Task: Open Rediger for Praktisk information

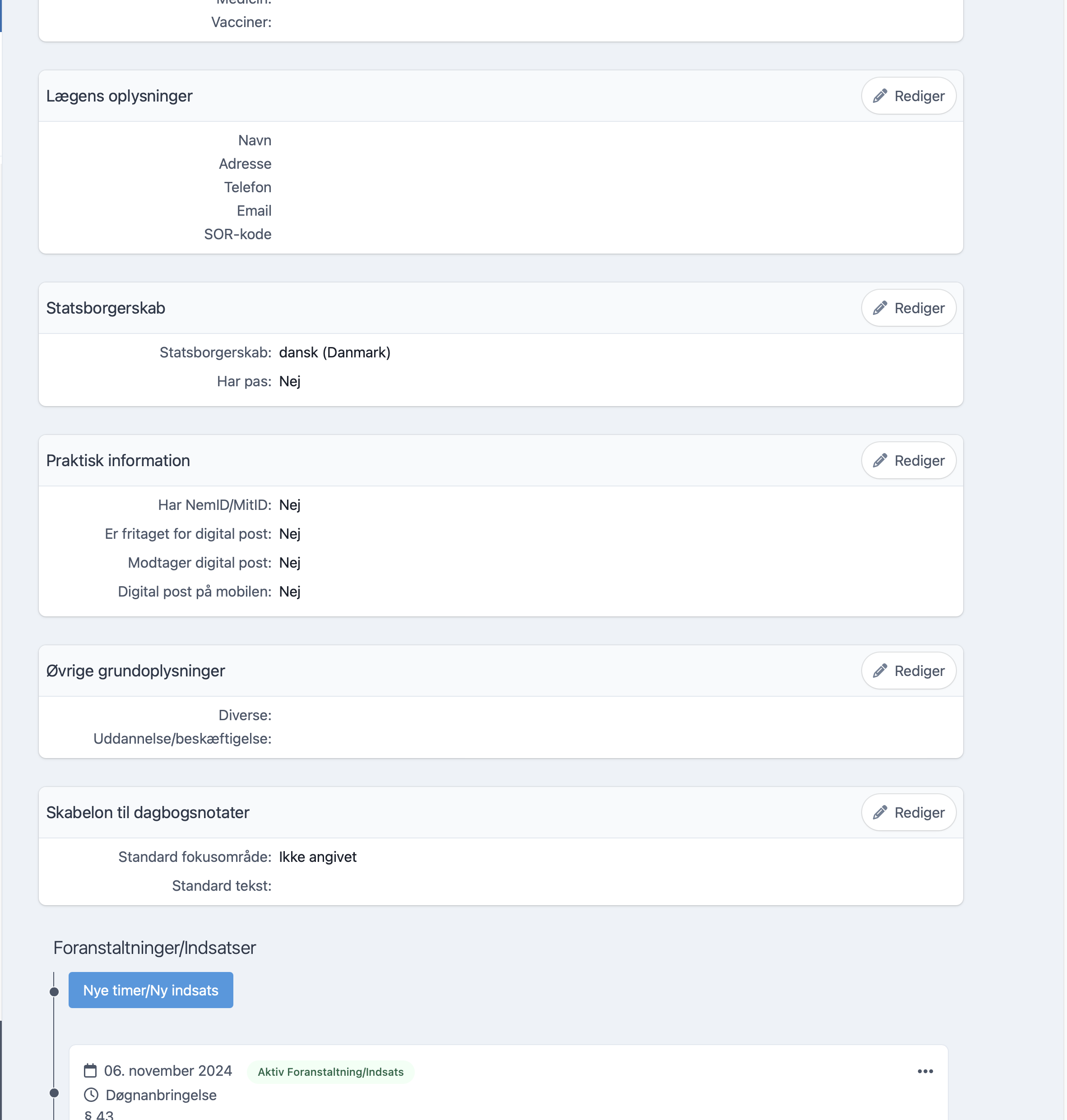Action: [x=908, y=461]
